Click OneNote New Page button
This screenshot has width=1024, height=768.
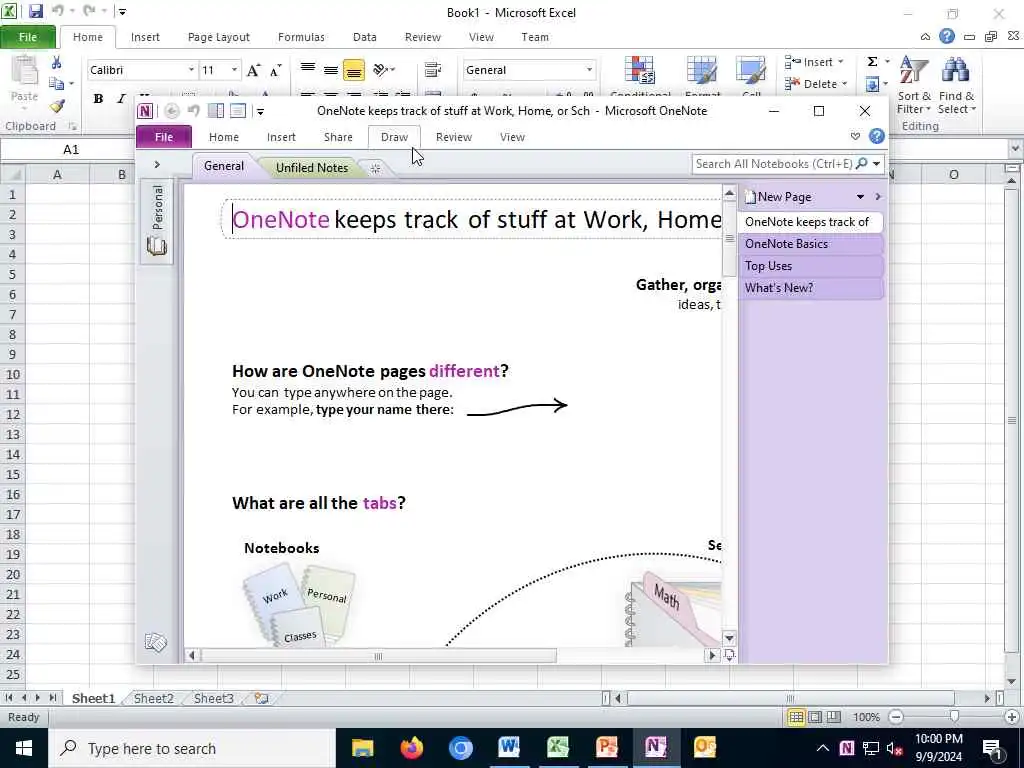[778, 197]
